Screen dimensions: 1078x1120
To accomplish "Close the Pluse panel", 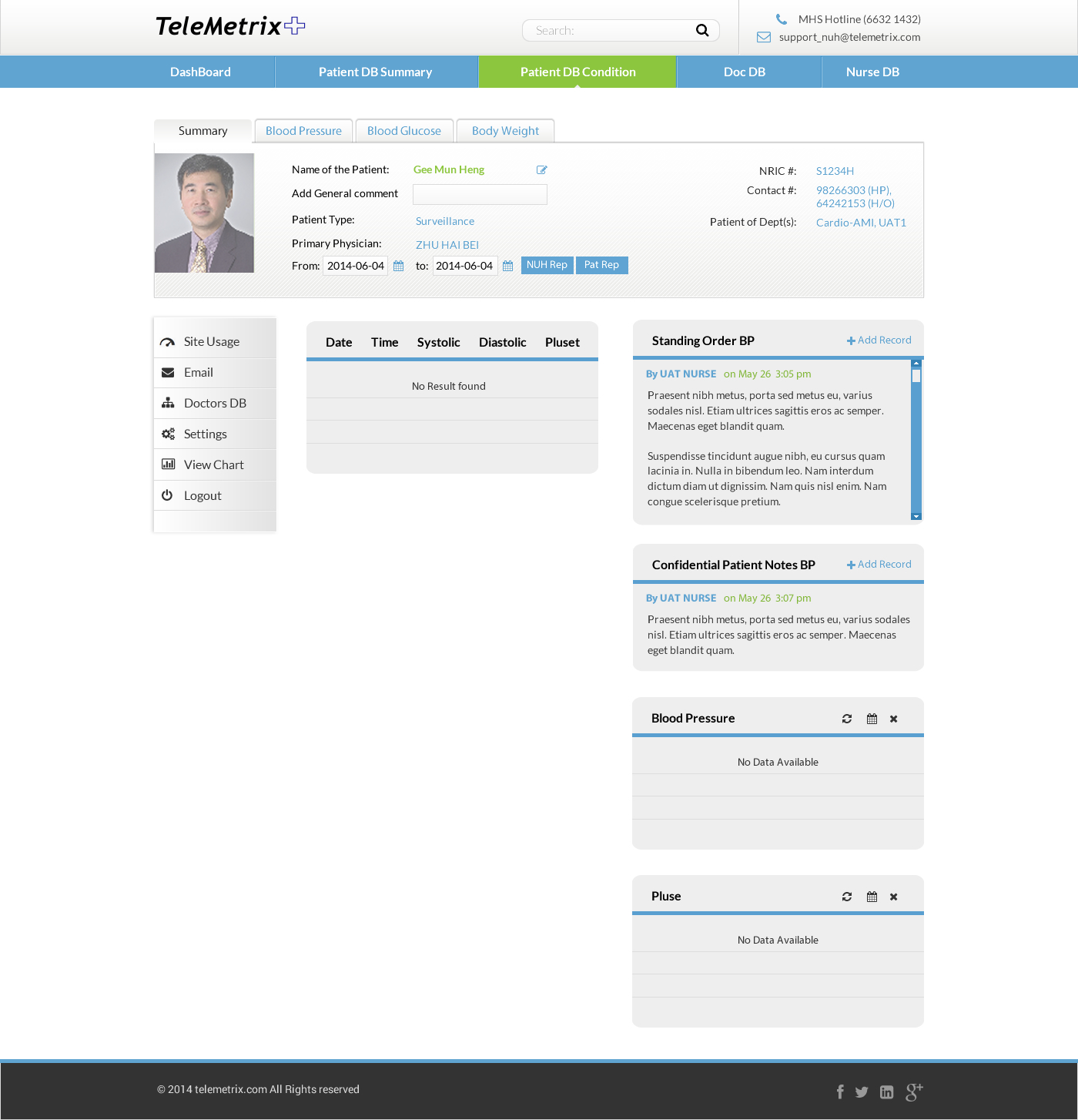I will (x=894, y=897).
